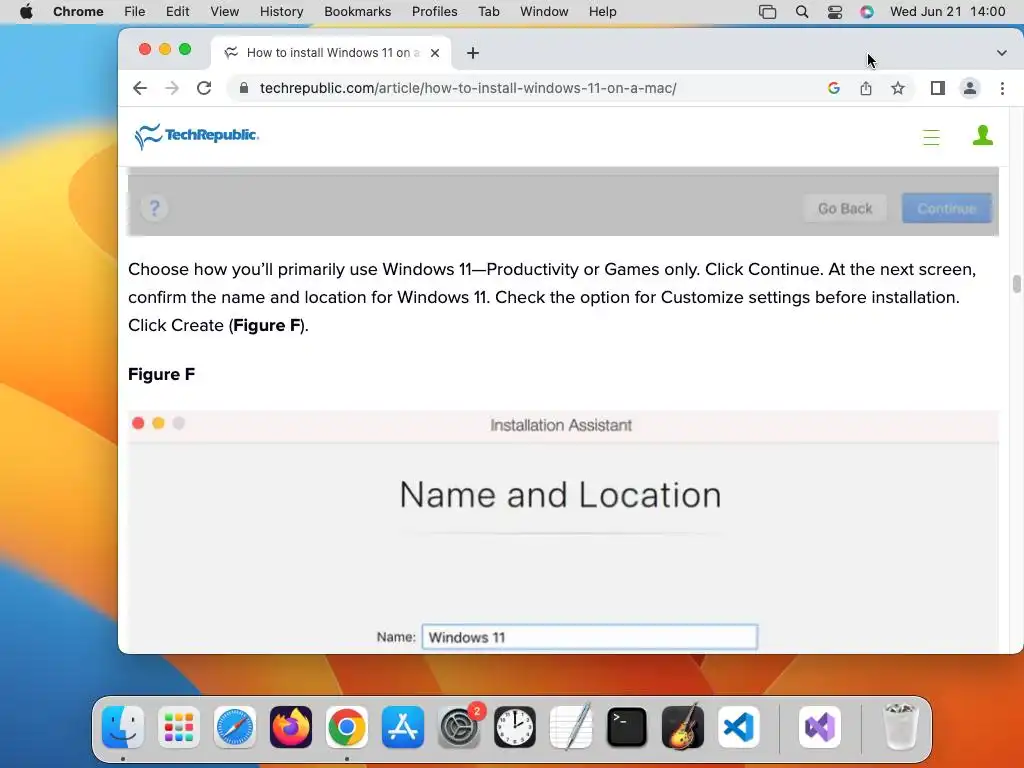Open Visual Studio Code from the Dock
Viewport: 1024px width, 768px height.
(x=739, y=727)
